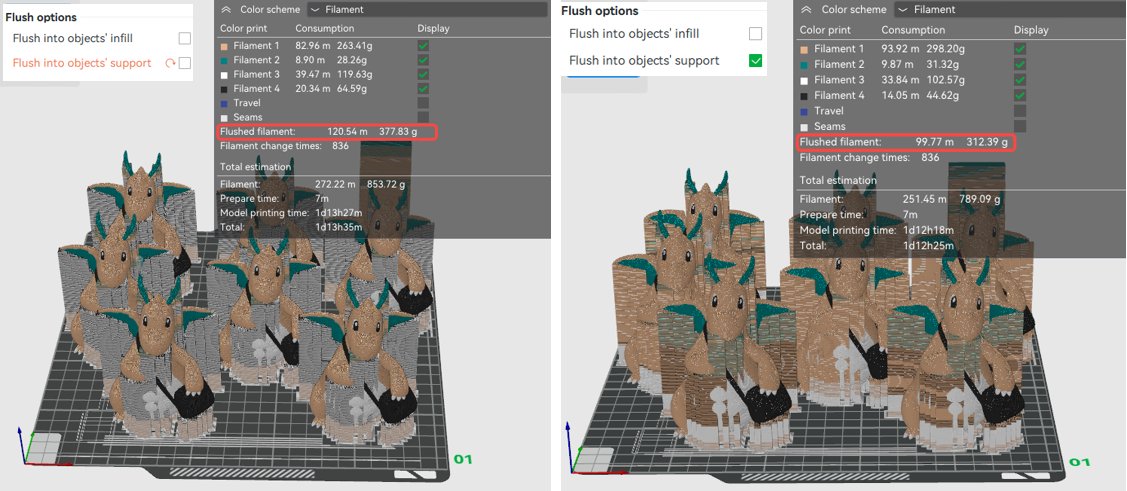The height and width of the screenshot is (491, 1127).
Task: Pick tan swatch of Filament 1 93.92 m
Action: (804, 50)
